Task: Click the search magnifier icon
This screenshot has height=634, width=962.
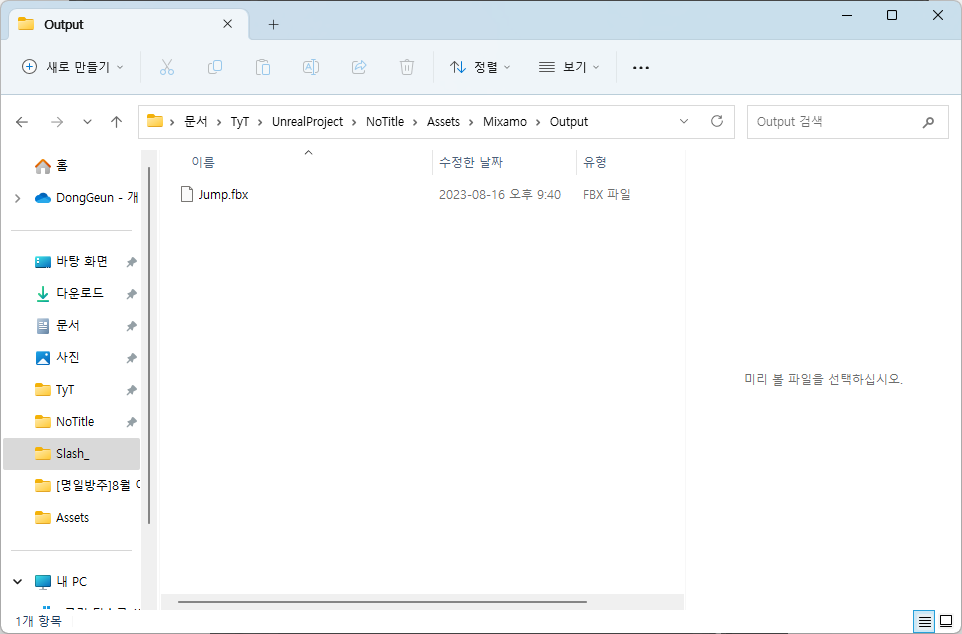Action: (x=928, y=122)
